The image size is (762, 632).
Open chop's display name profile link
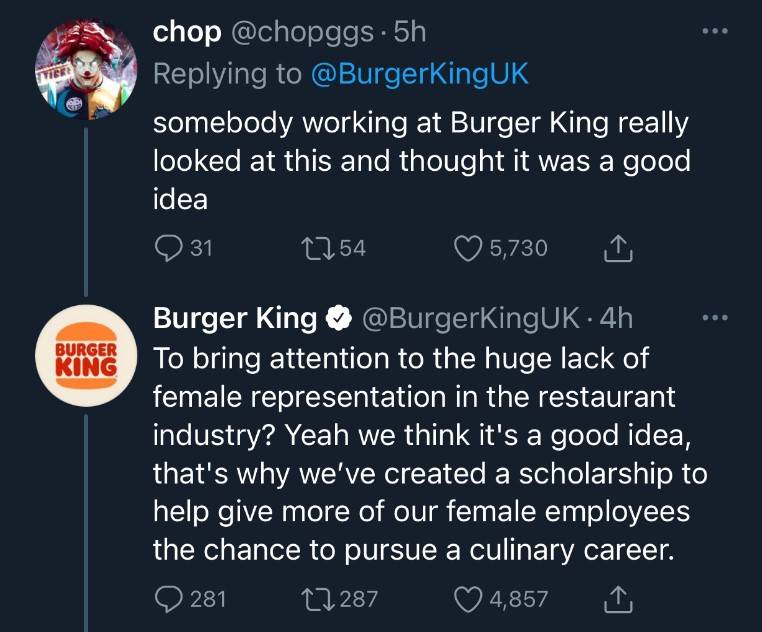[x=186, y=32]
